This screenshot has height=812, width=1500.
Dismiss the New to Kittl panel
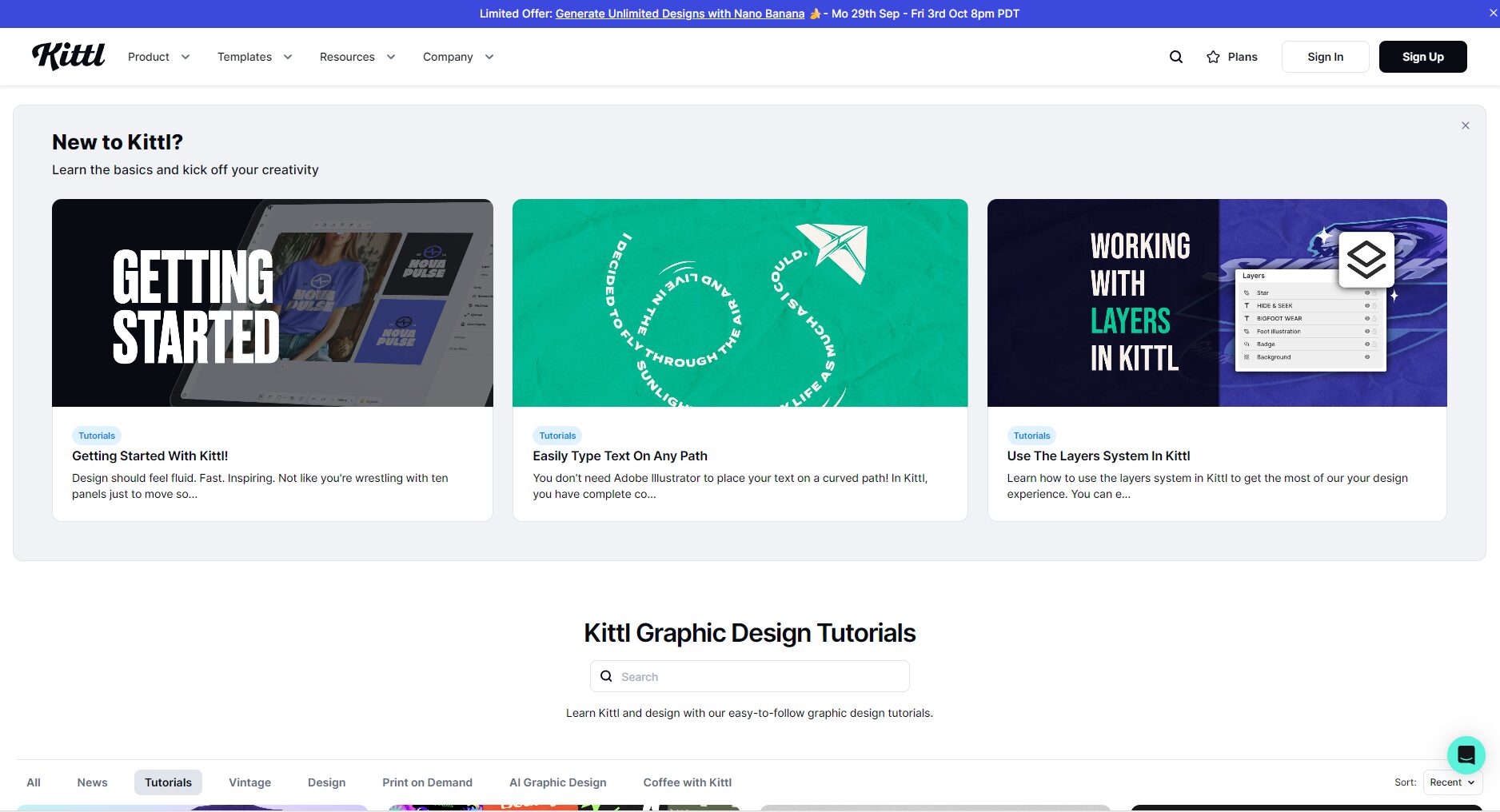pos(1465,125)
